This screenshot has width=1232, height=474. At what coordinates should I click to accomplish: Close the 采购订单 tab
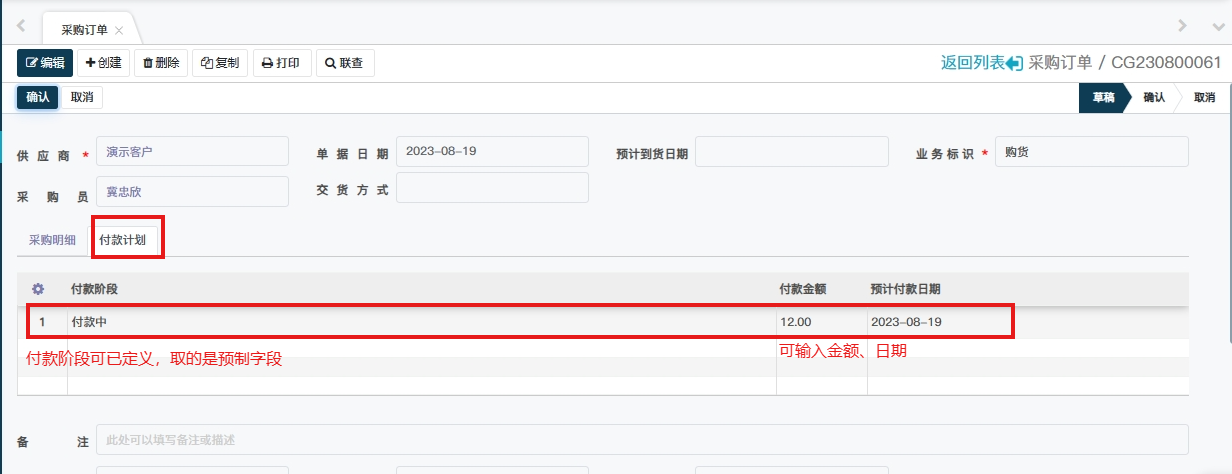tap(119, 30)
